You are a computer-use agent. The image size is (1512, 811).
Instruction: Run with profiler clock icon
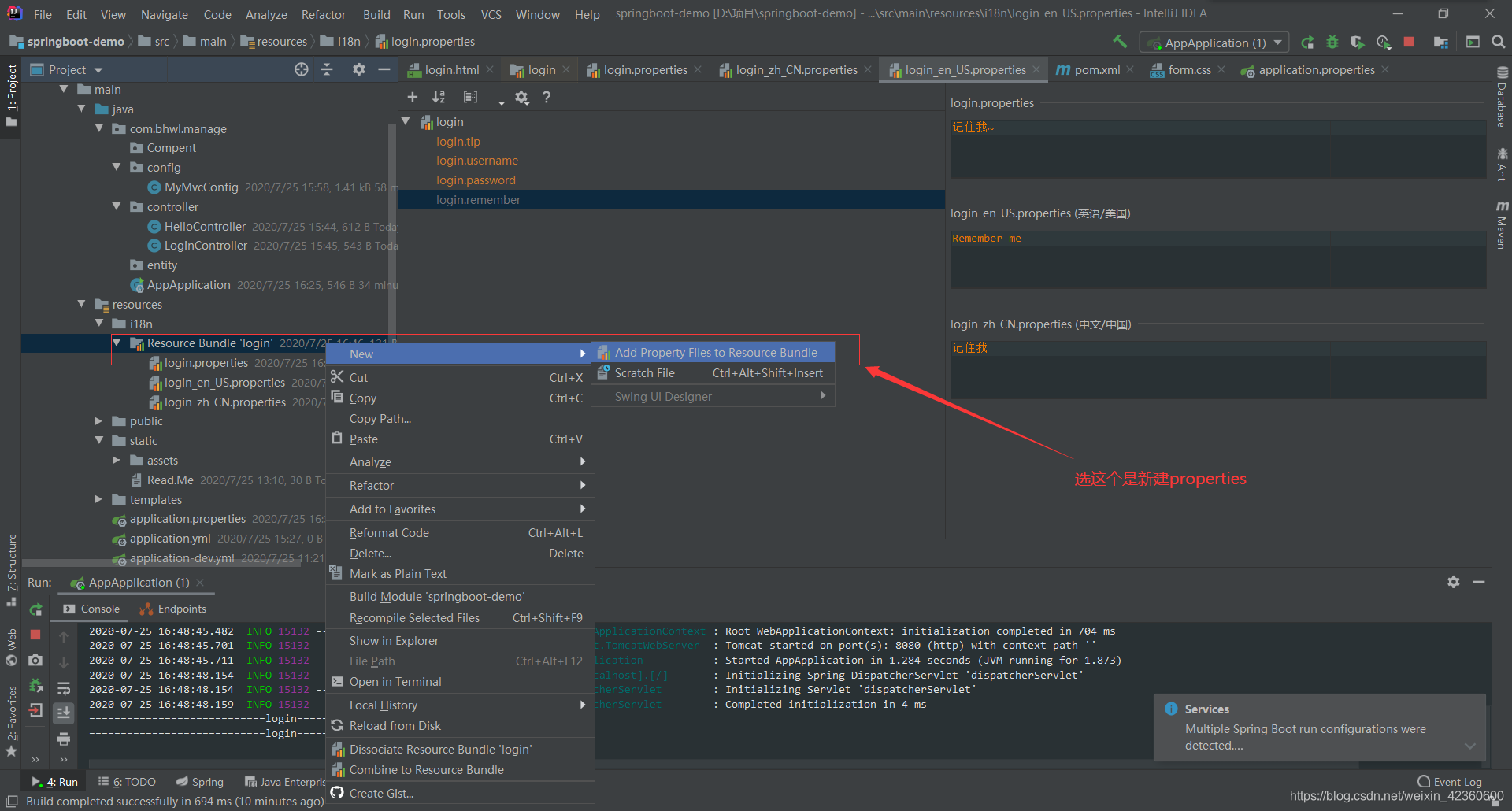pyautogui.click(x=1383, y=43)
